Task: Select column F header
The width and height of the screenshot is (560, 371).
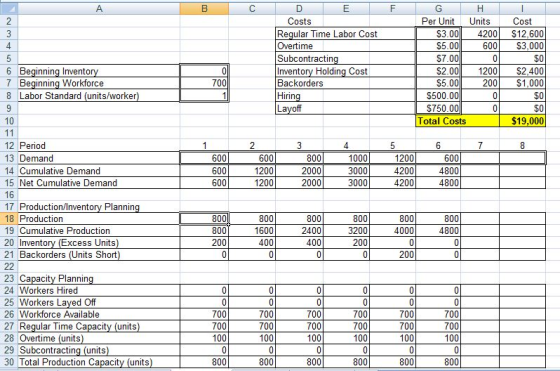Action: point(392,8)
